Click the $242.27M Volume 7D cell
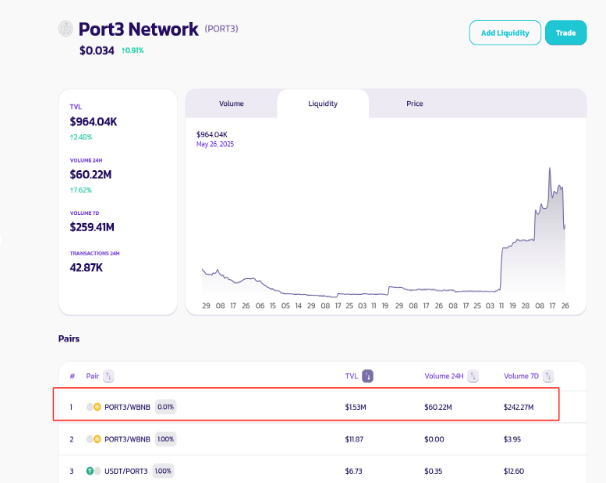The width and height of the screenshot is (606, 483). click(519, 407)
